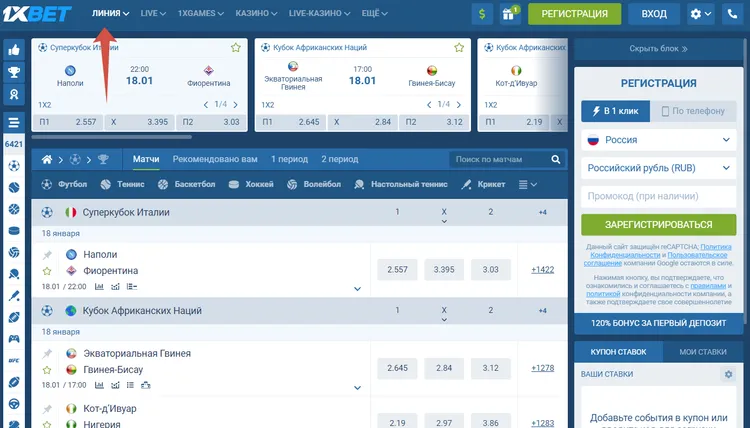Screen dimensions: 750x428
Task: Click the match search magnifier icon
Action: (x=555, y=159)
